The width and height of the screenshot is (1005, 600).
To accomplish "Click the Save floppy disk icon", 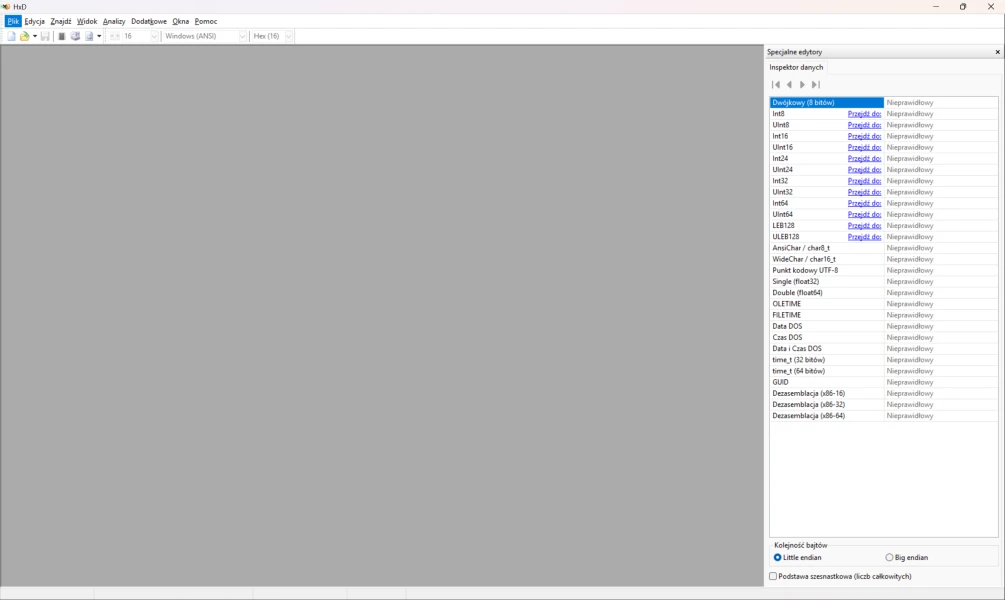I will pos(45,36).
